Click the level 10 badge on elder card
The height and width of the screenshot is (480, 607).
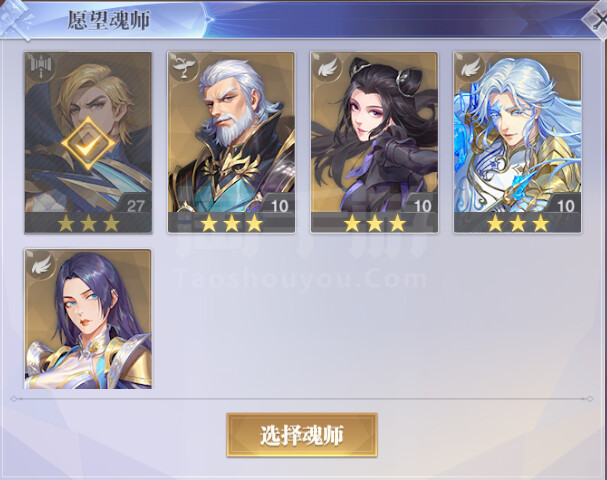point(278,204)
